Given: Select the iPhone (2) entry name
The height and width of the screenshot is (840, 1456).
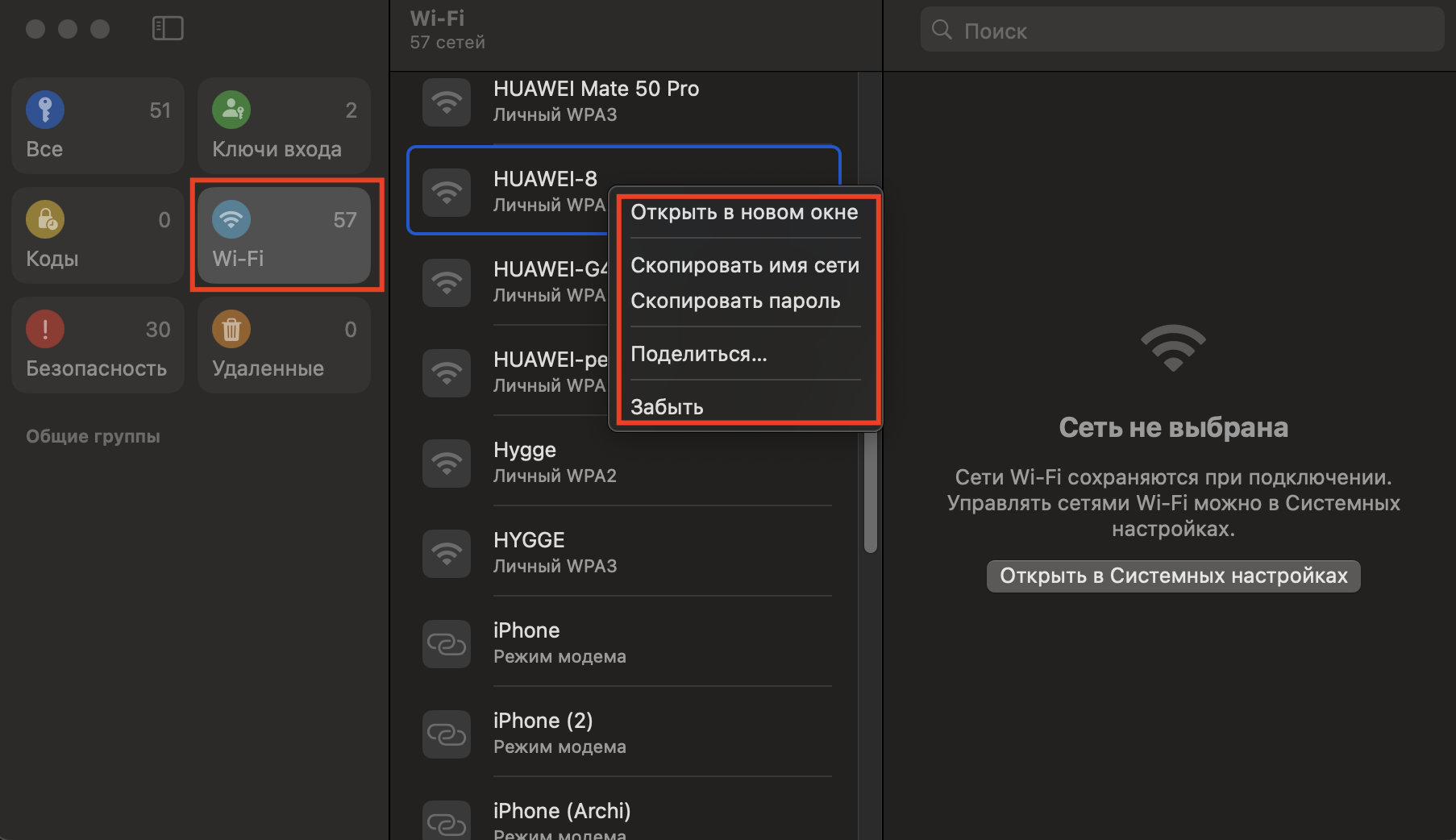Looking at the screenshot, I should pyautogui.click(x=543, y=721).
